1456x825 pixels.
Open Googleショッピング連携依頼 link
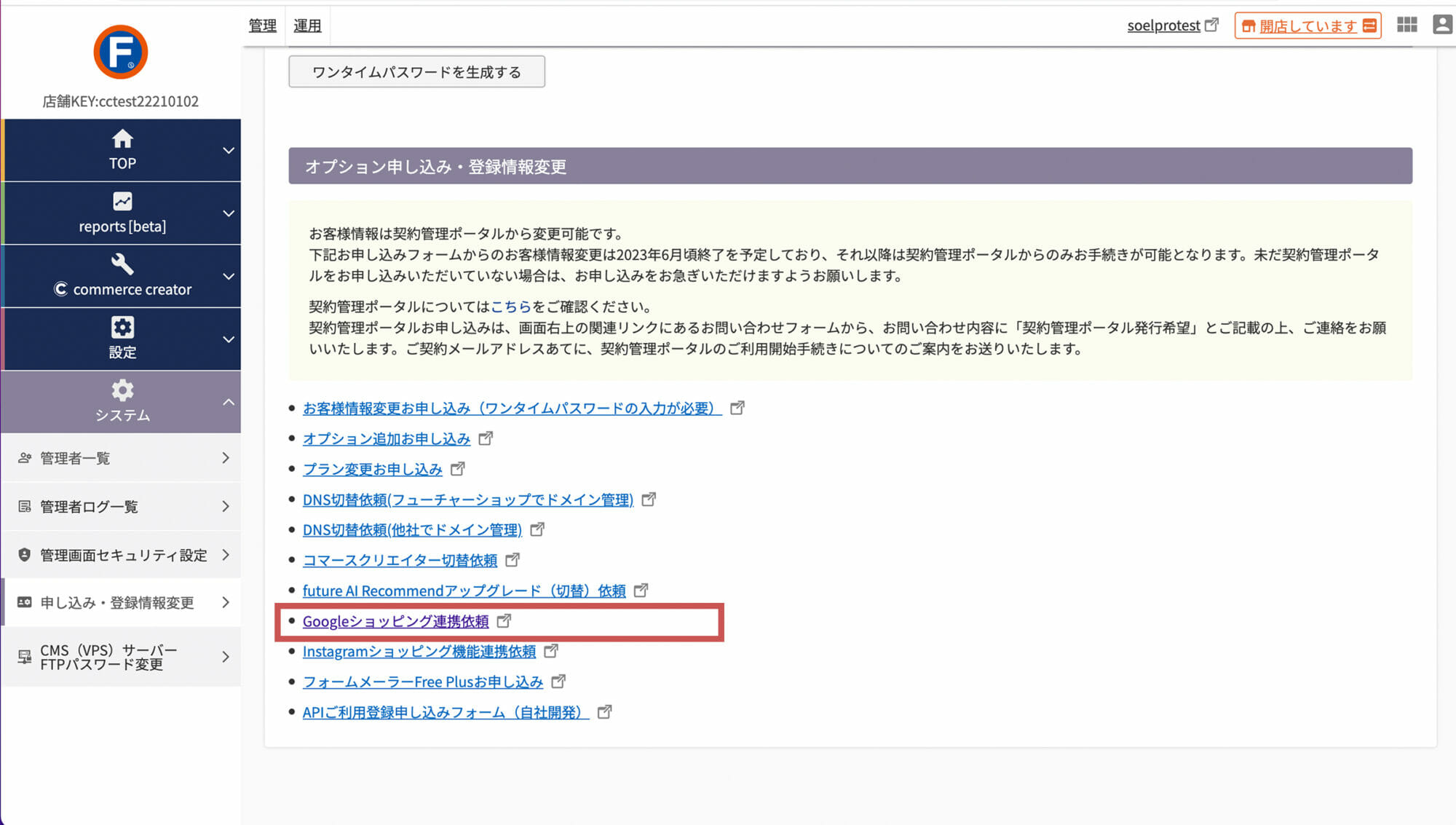(395, 621)
